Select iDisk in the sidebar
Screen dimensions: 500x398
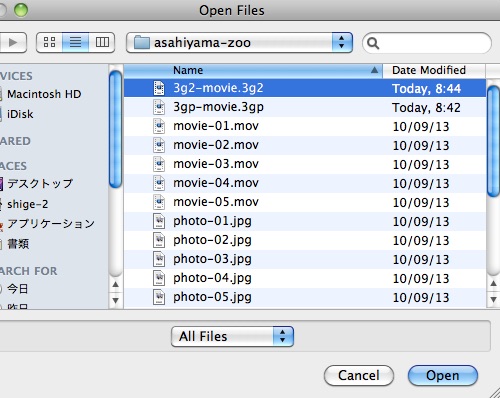tap(20, 114)
